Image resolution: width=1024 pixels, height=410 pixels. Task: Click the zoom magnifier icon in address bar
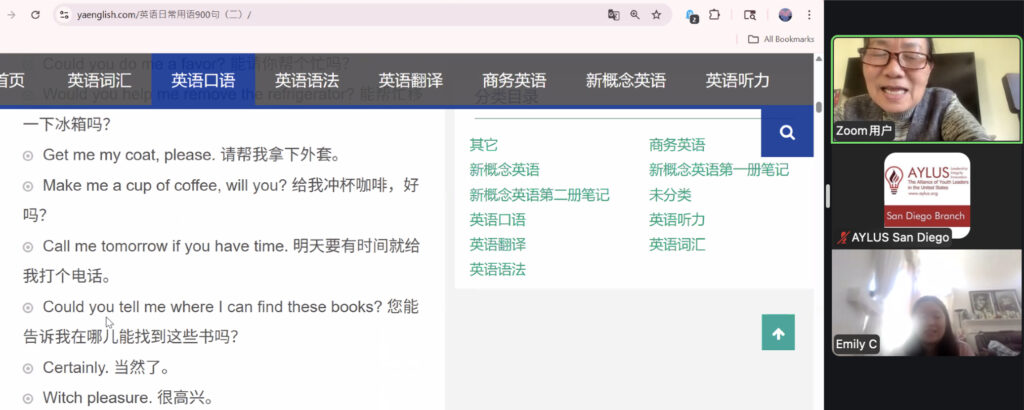coord(634,15)
